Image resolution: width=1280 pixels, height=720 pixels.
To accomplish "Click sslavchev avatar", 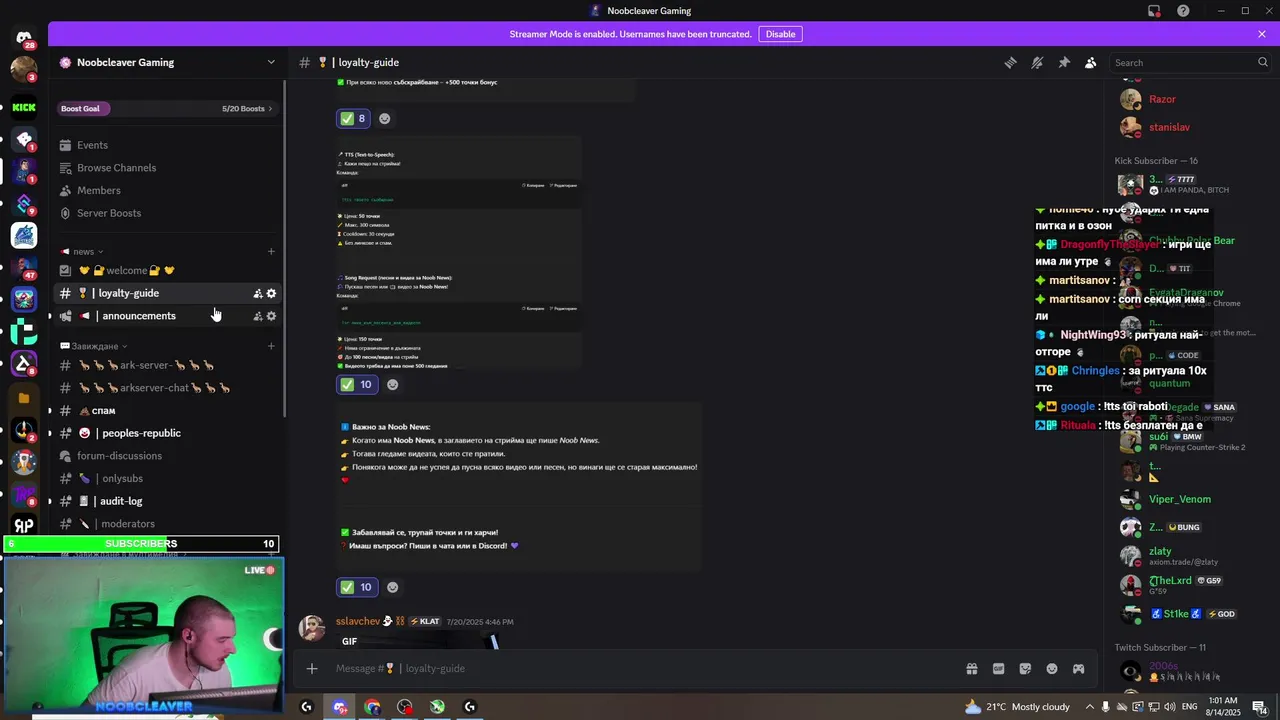I will pyautogui.click(x=312, y=628).
